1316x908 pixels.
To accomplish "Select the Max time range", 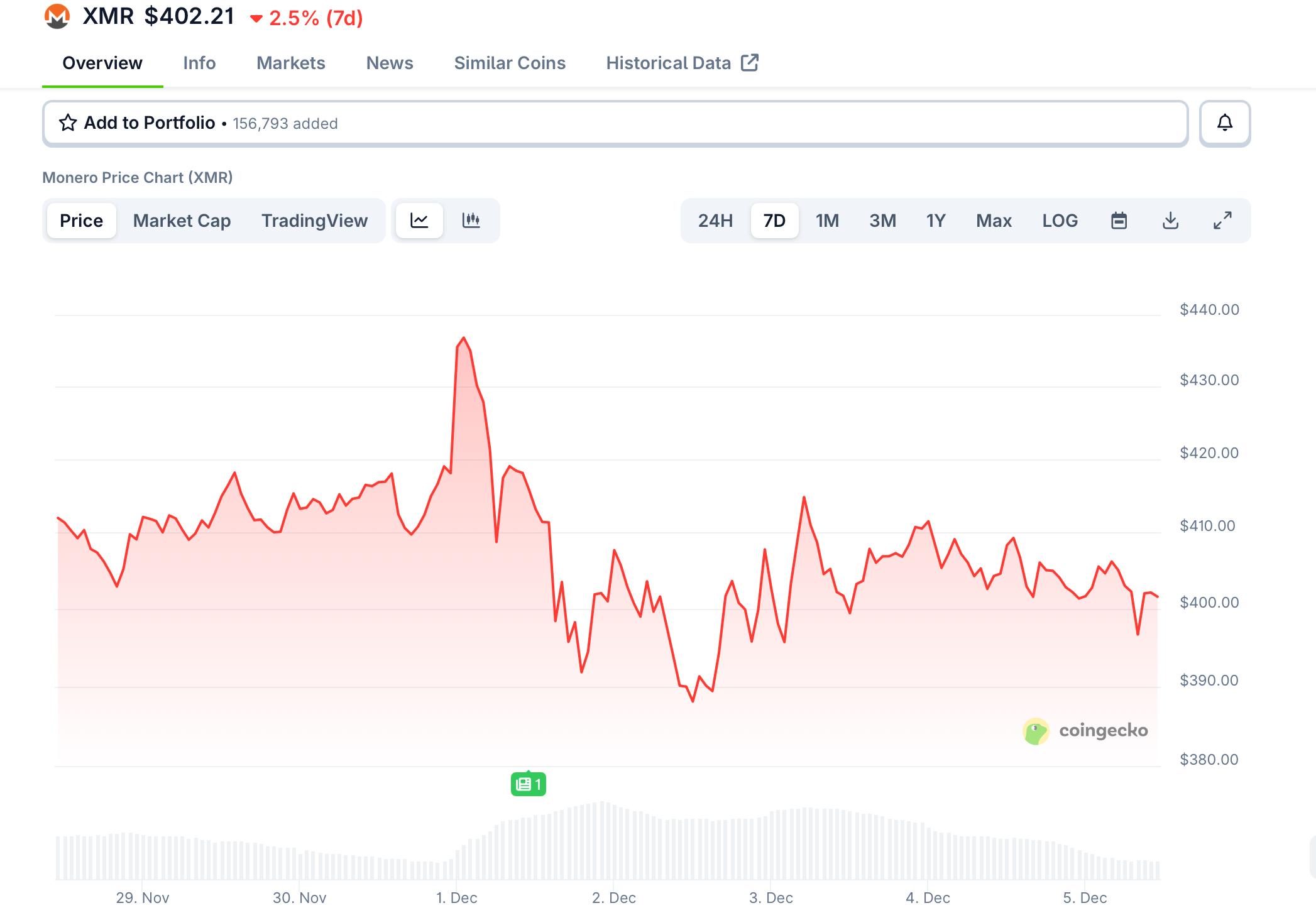I will tap(994, 221).
